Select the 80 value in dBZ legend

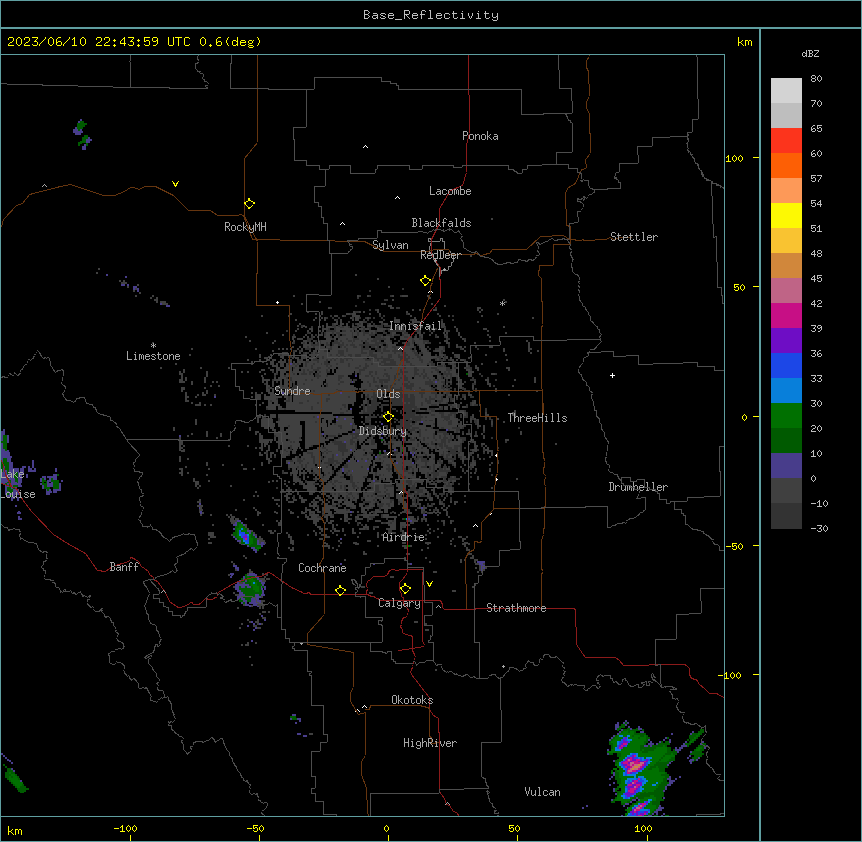point(816,79)
